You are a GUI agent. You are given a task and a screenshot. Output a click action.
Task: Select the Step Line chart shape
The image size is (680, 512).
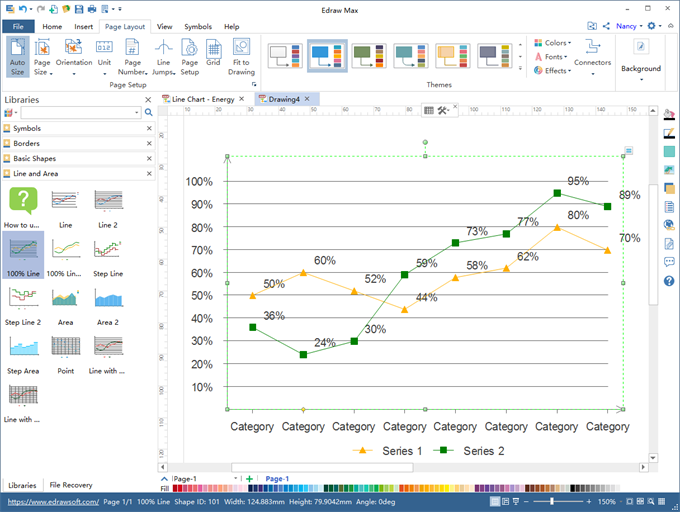108,250
